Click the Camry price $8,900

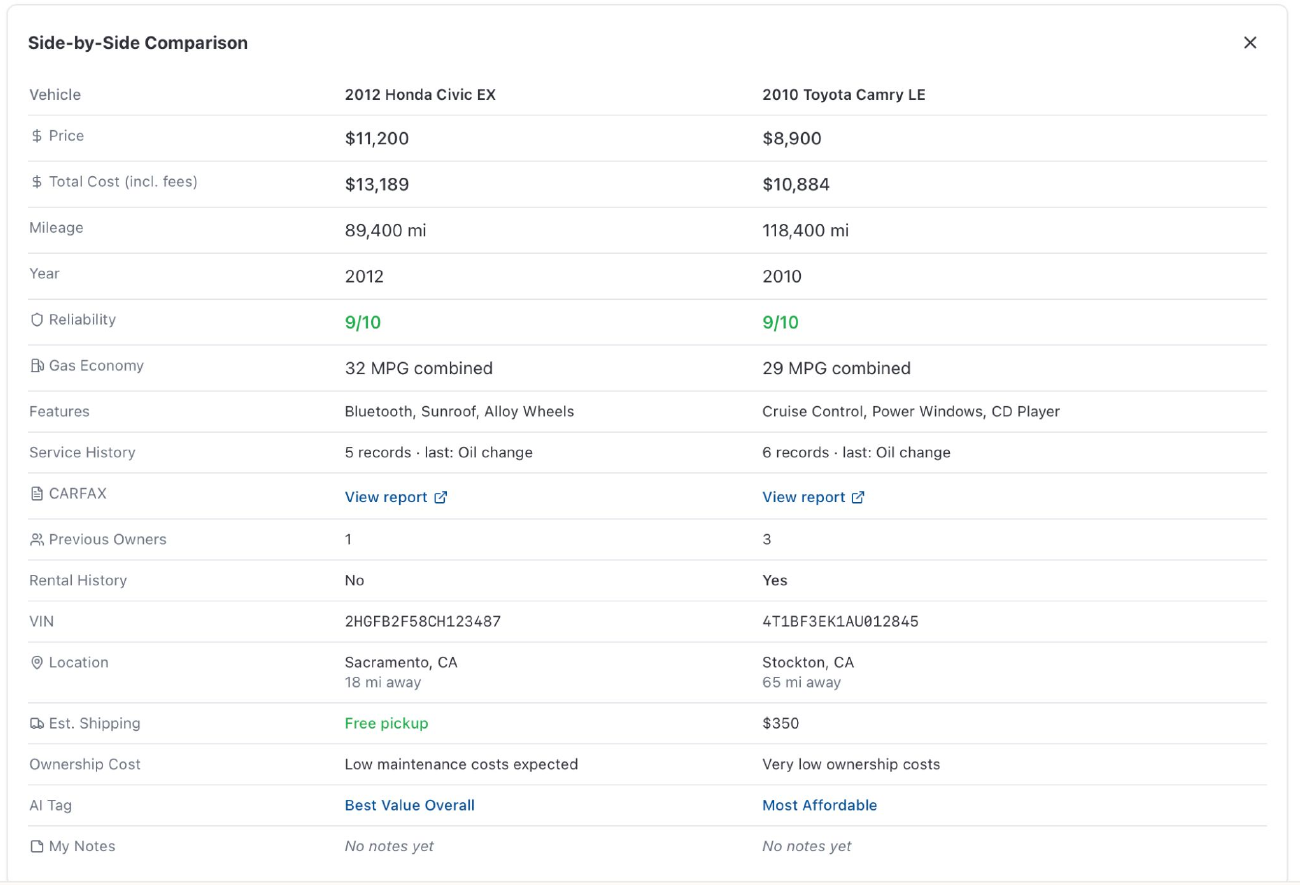pos(792,139)
